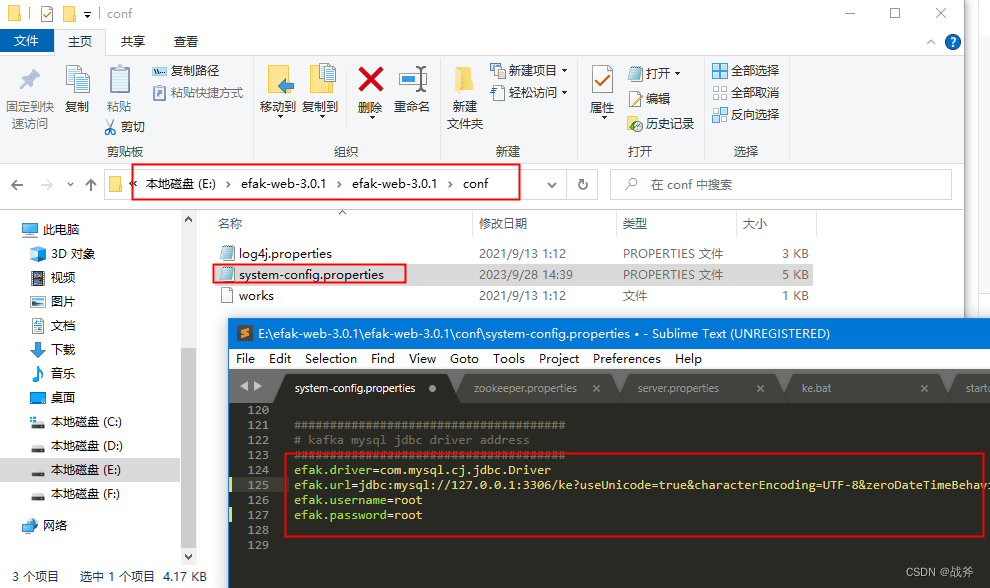The image size is (990, 588).
Task: Open Network (网络) in sidebar
Action: (x=45, y=525)
